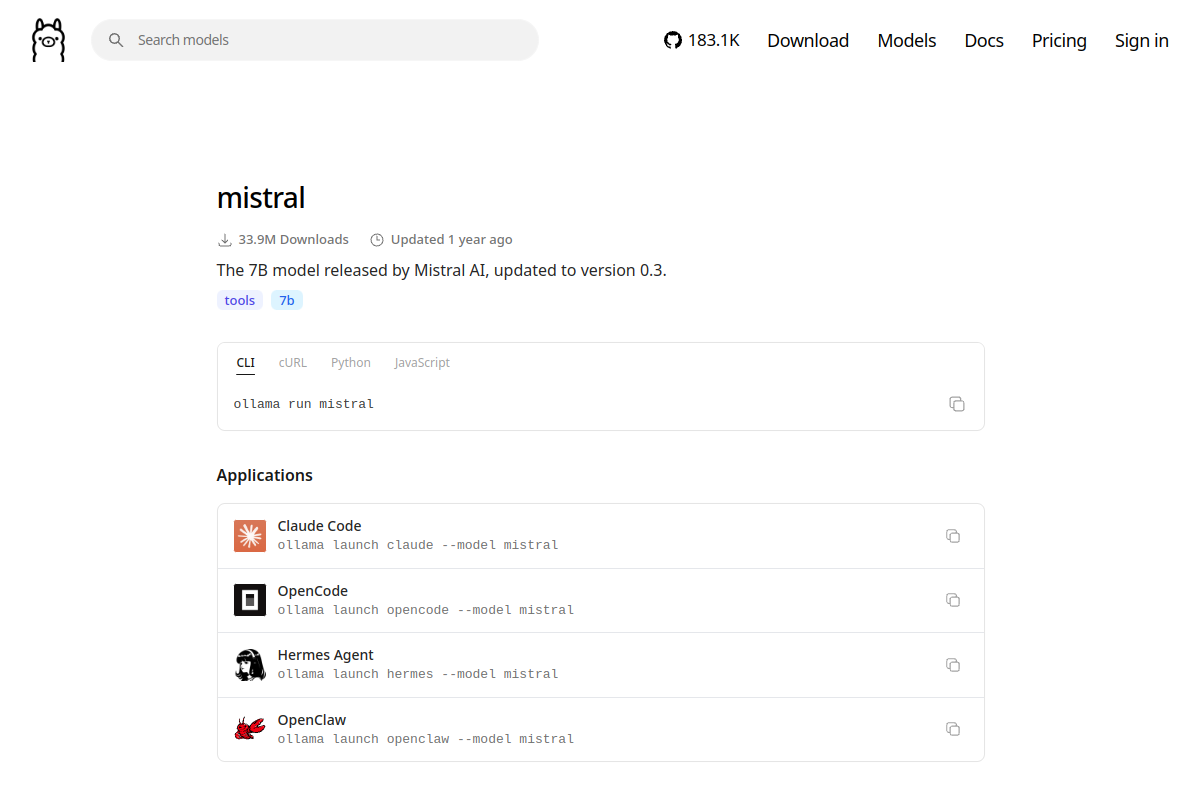Click the "Updated 1 year ago" text

[452, 240]
